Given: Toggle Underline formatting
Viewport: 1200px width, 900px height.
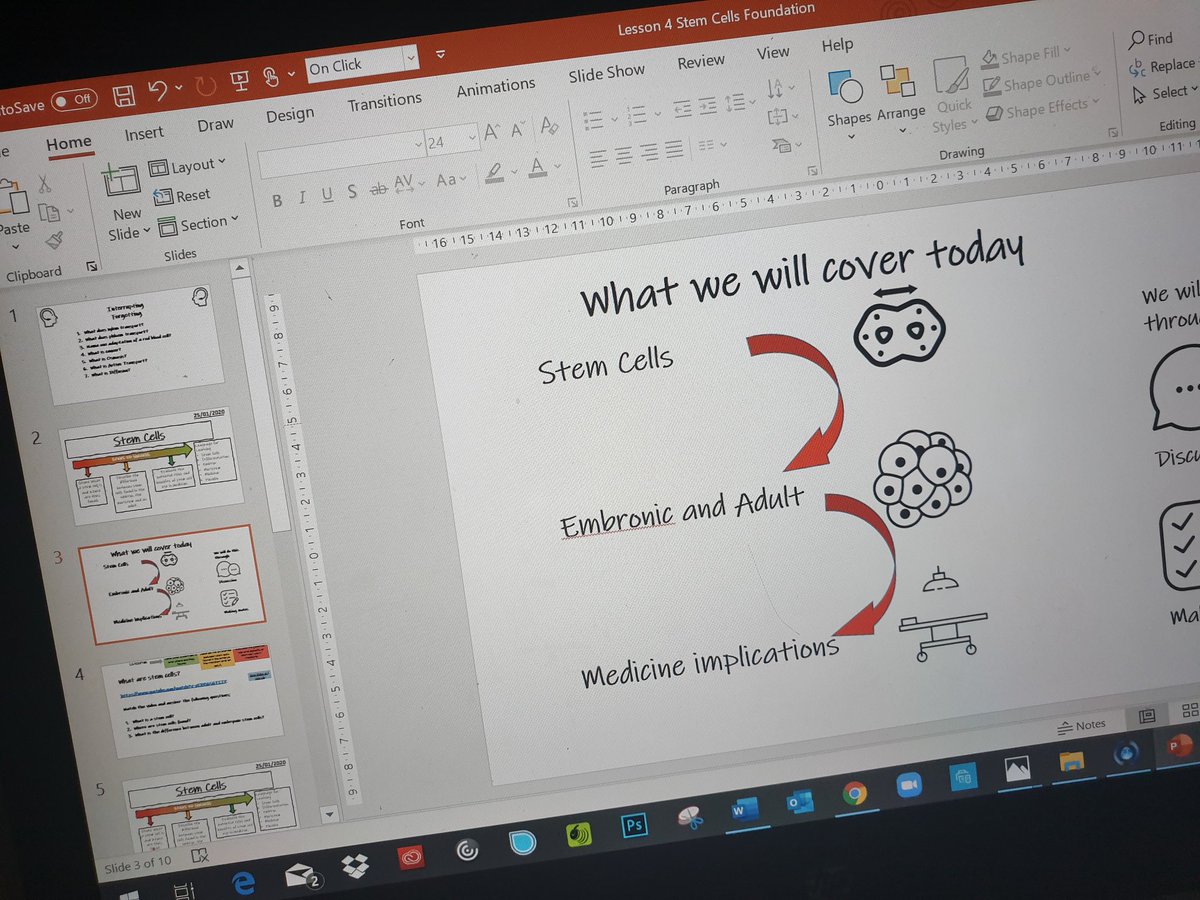Looking at the screenshot, I should point(327,195).
